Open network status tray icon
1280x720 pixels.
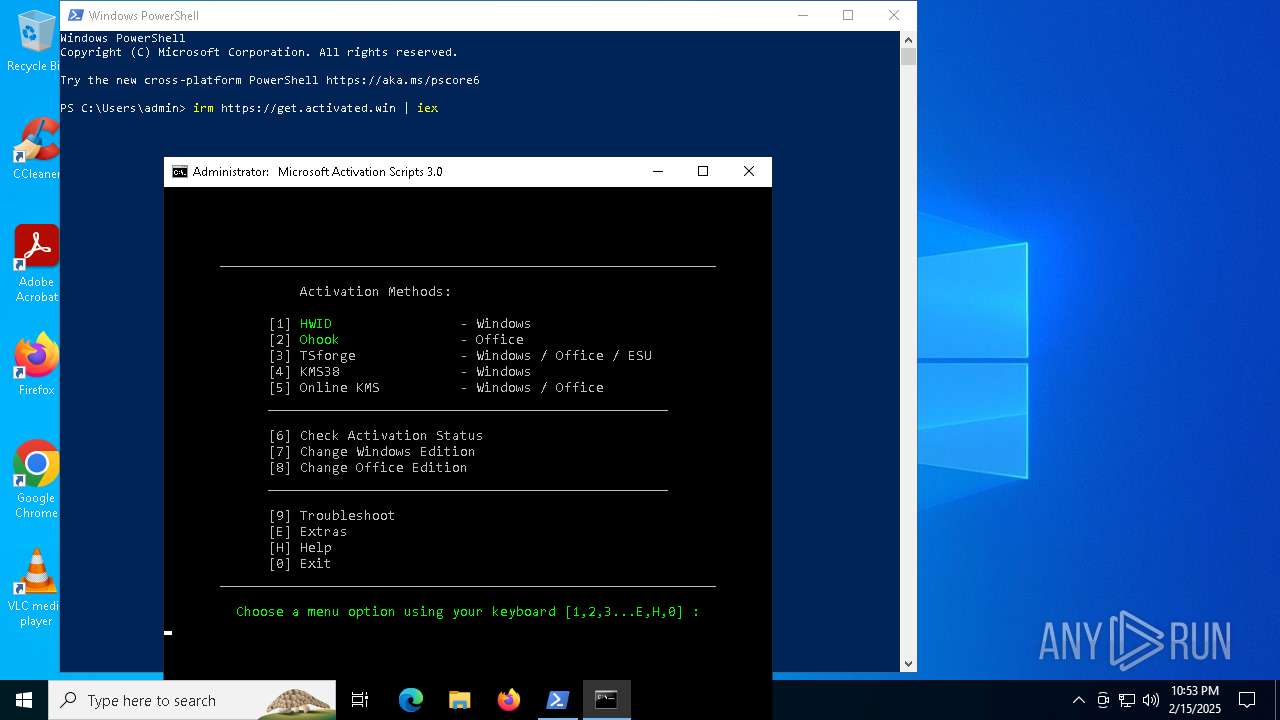(x=1127, y=700)
